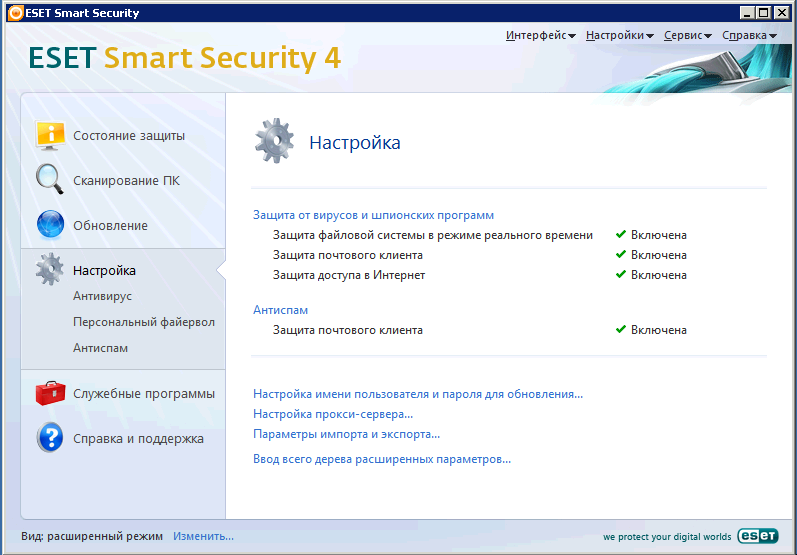This screenshot has width=797, height=555.
Task: Open the Сервис dropdown menu
Action: 688,35
